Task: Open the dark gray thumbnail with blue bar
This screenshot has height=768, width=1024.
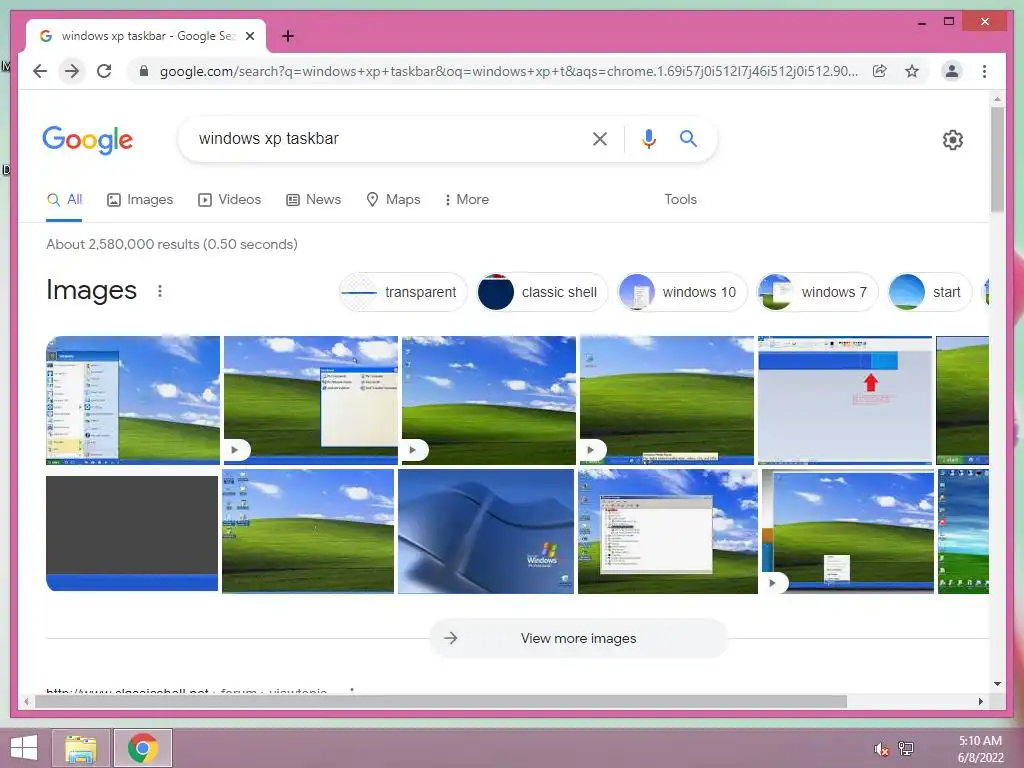Action: (132, 533)
